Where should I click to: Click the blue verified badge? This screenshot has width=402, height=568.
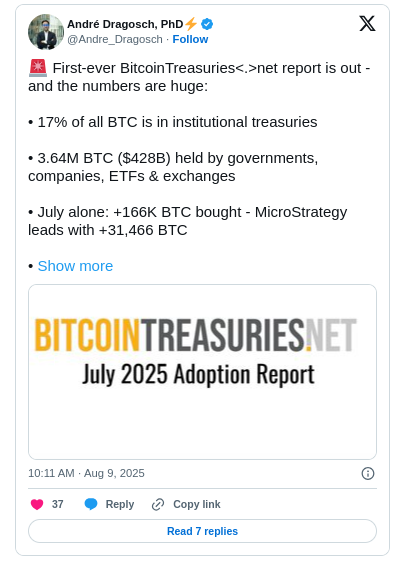(x=207, y=24)
